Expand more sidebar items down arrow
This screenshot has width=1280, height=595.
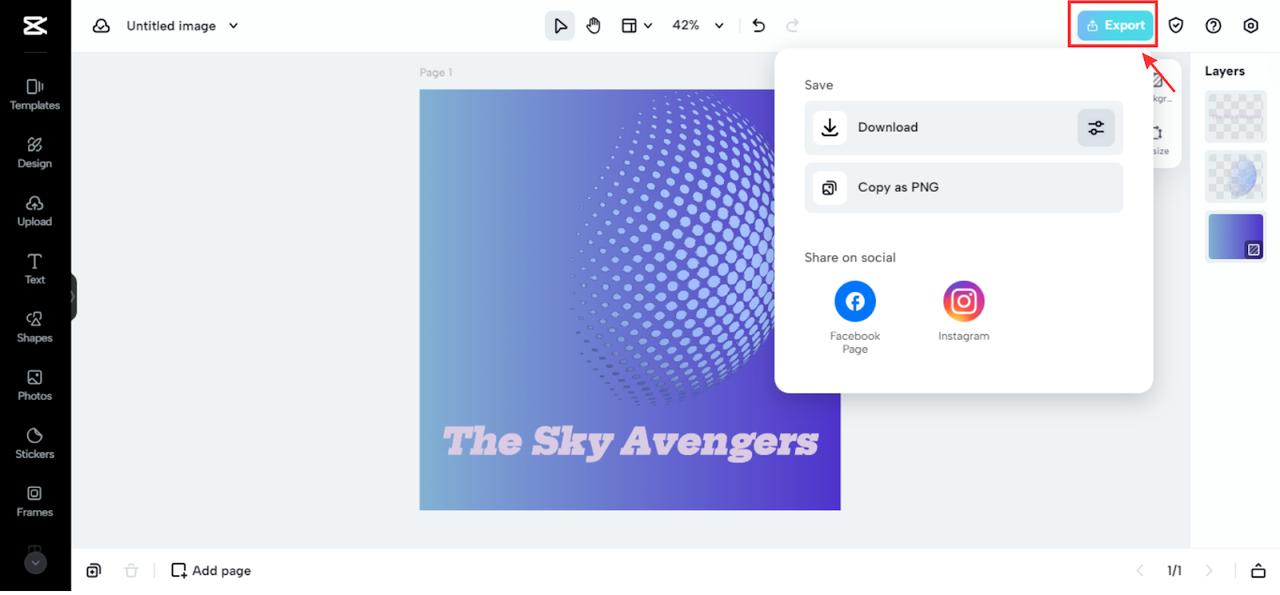[35, 563]
